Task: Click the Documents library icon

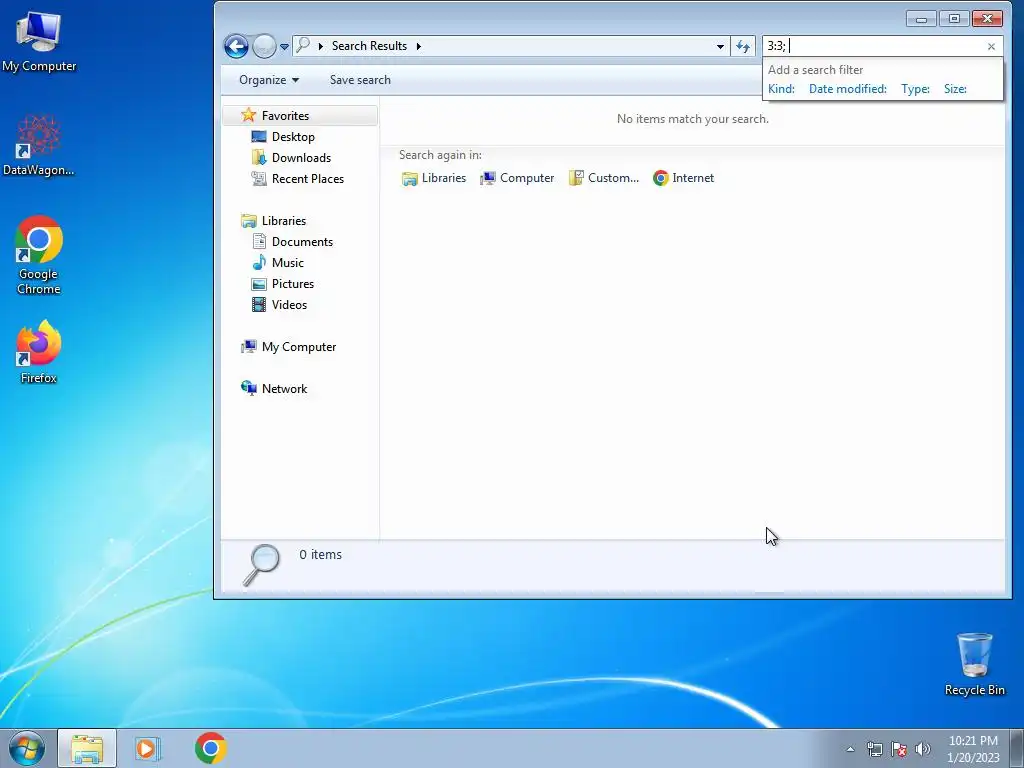Action: point(259,242)
